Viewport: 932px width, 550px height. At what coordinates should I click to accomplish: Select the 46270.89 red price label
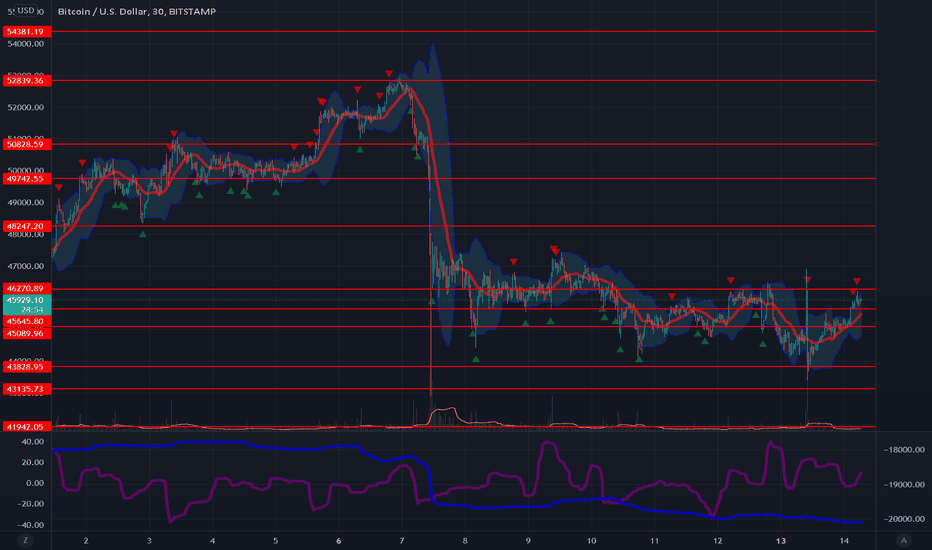27,288
